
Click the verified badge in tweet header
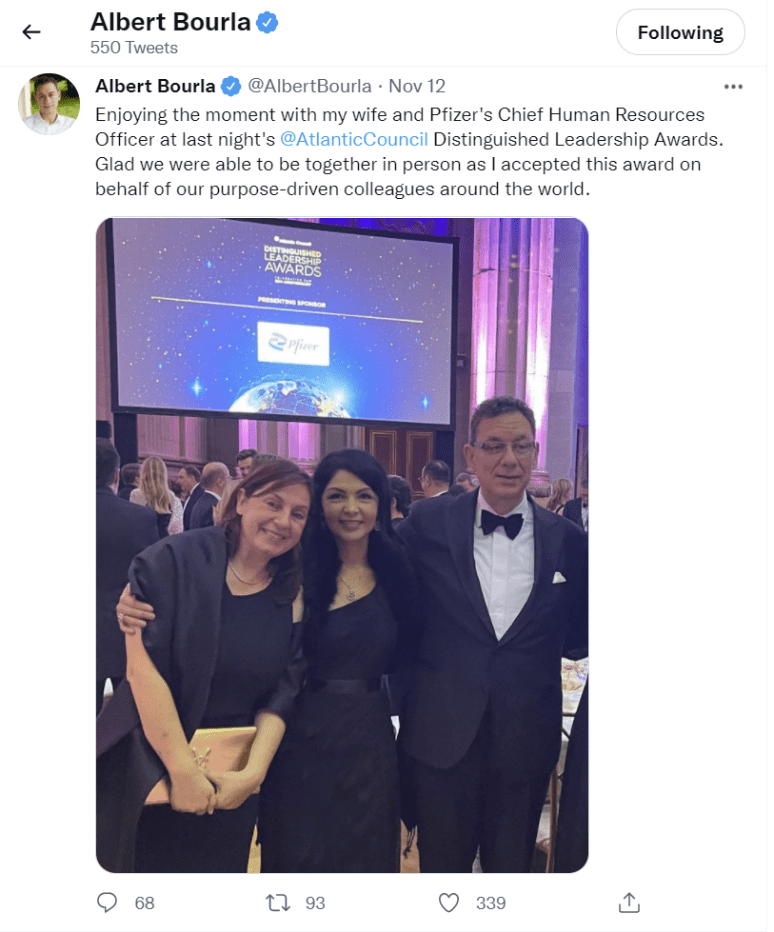[231, 87]
